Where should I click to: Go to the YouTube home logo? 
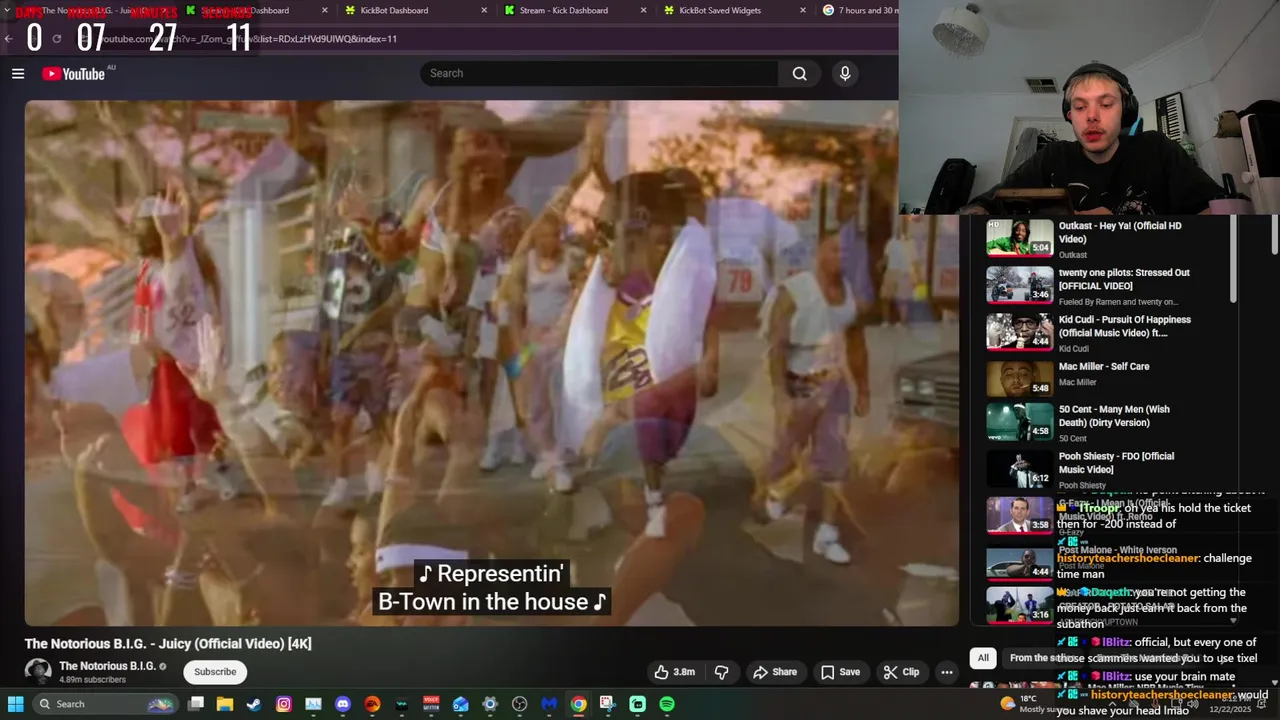coord(73,73)
